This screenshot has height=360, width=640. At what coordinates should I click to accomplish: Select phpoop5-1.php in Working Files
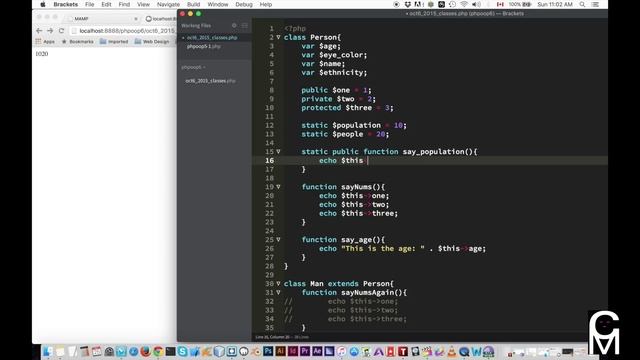204,47
